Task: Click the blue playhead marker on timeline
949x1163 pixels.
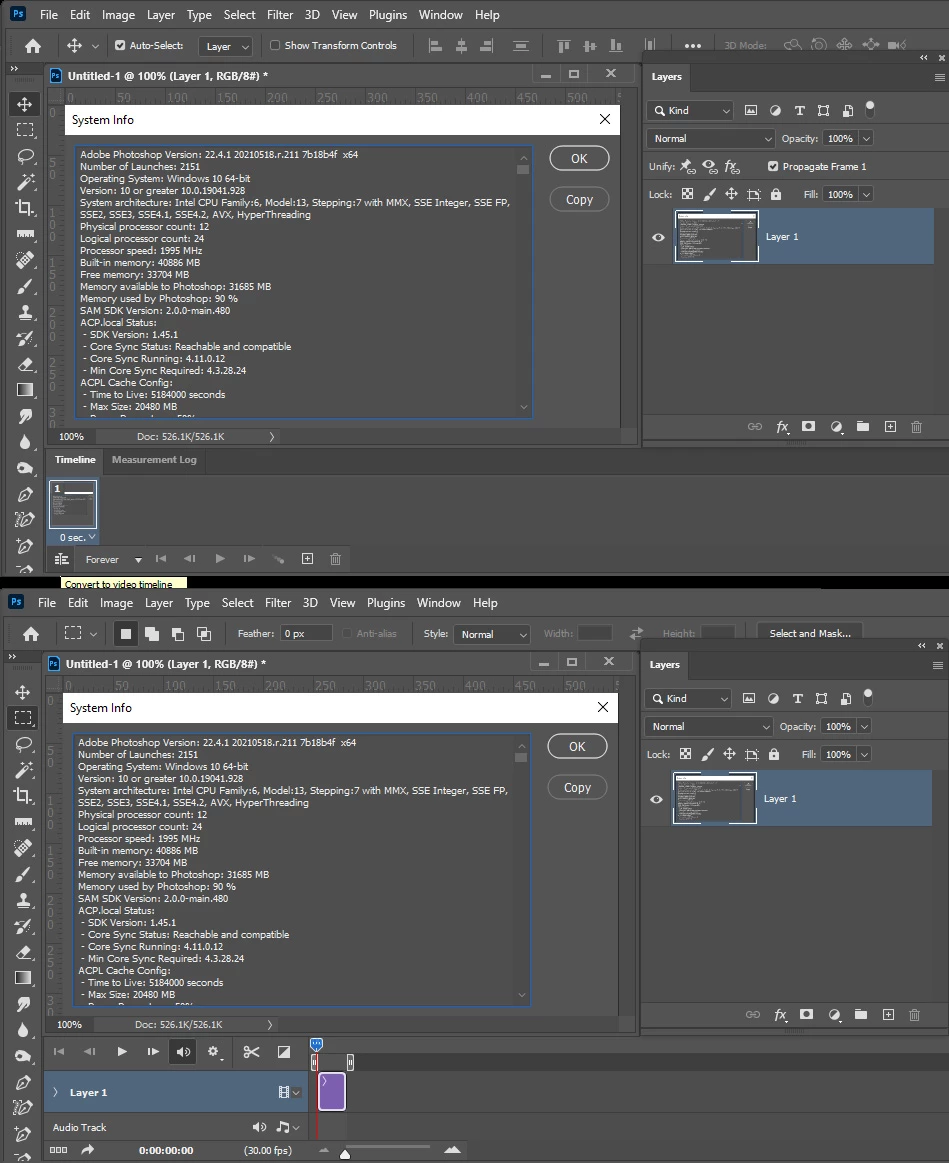Action: tap(316, 1044)
